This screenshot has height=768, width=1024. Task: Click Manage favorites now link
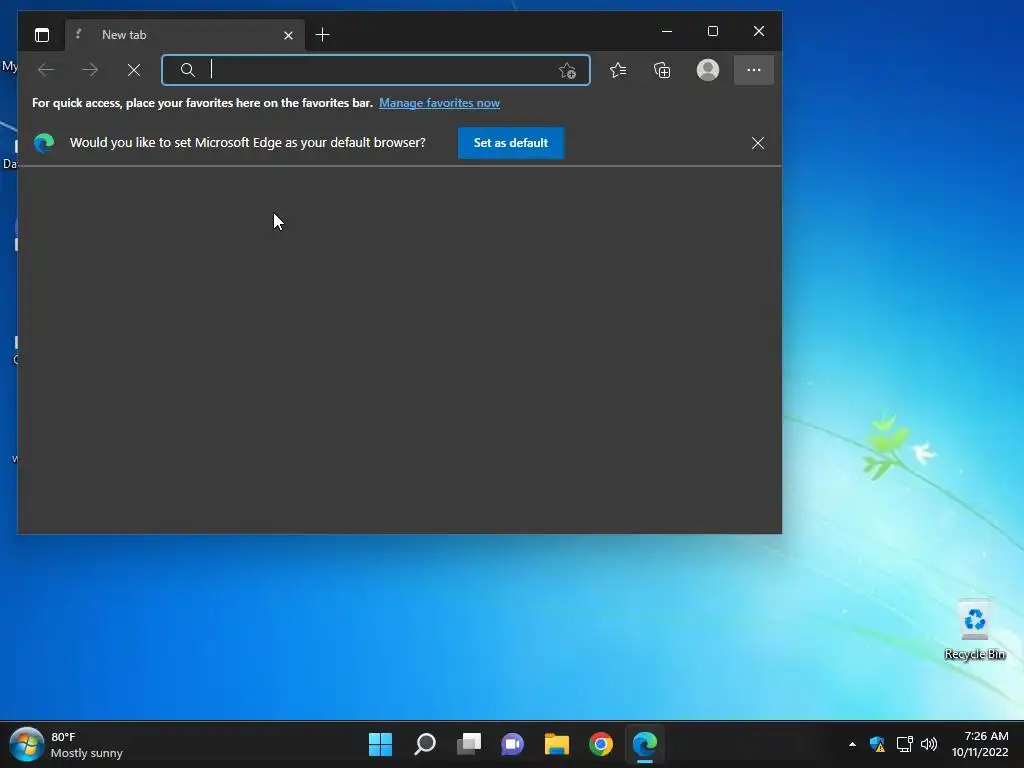[x=440, y=103]
